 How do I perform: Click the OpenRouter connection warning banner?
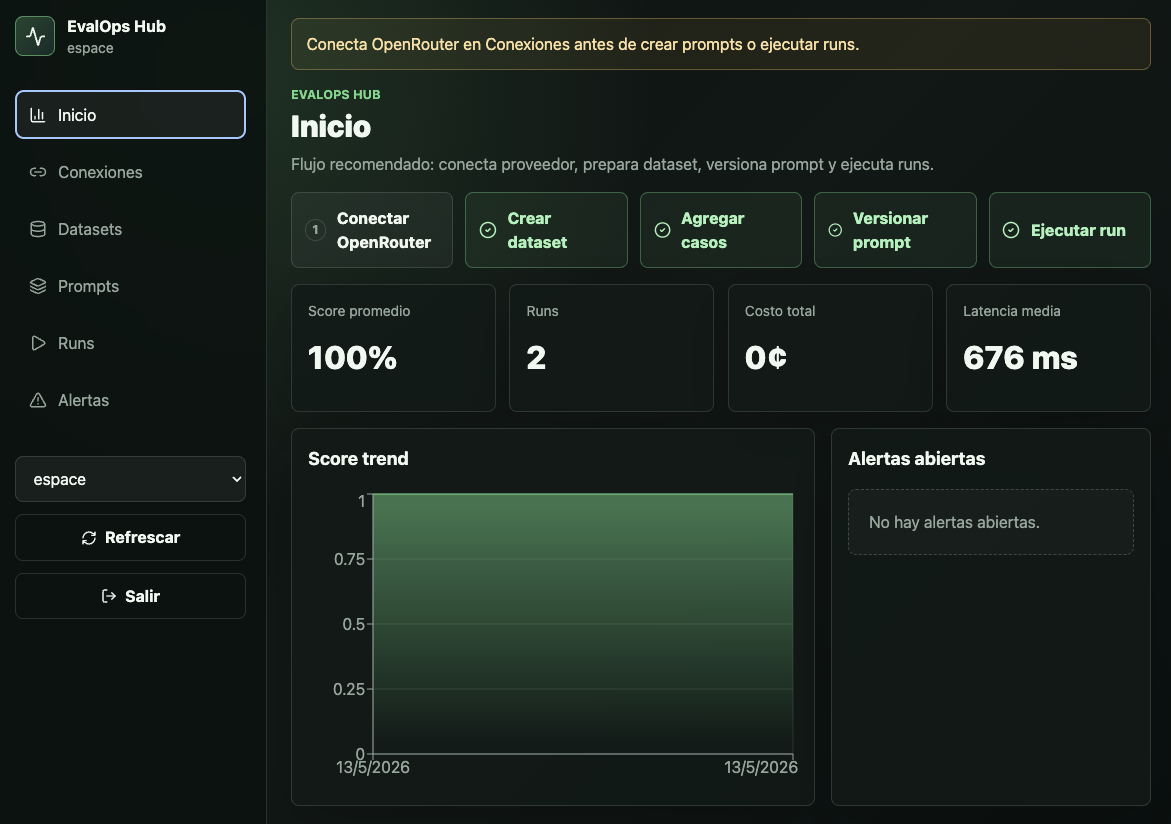pos(721,44)
